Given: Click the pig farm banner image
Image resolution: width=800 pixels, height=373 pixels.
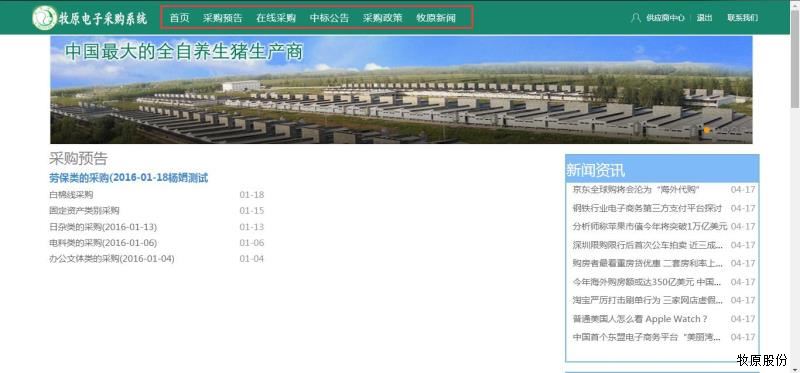Looking at the screenshot, I should point(401,89).
